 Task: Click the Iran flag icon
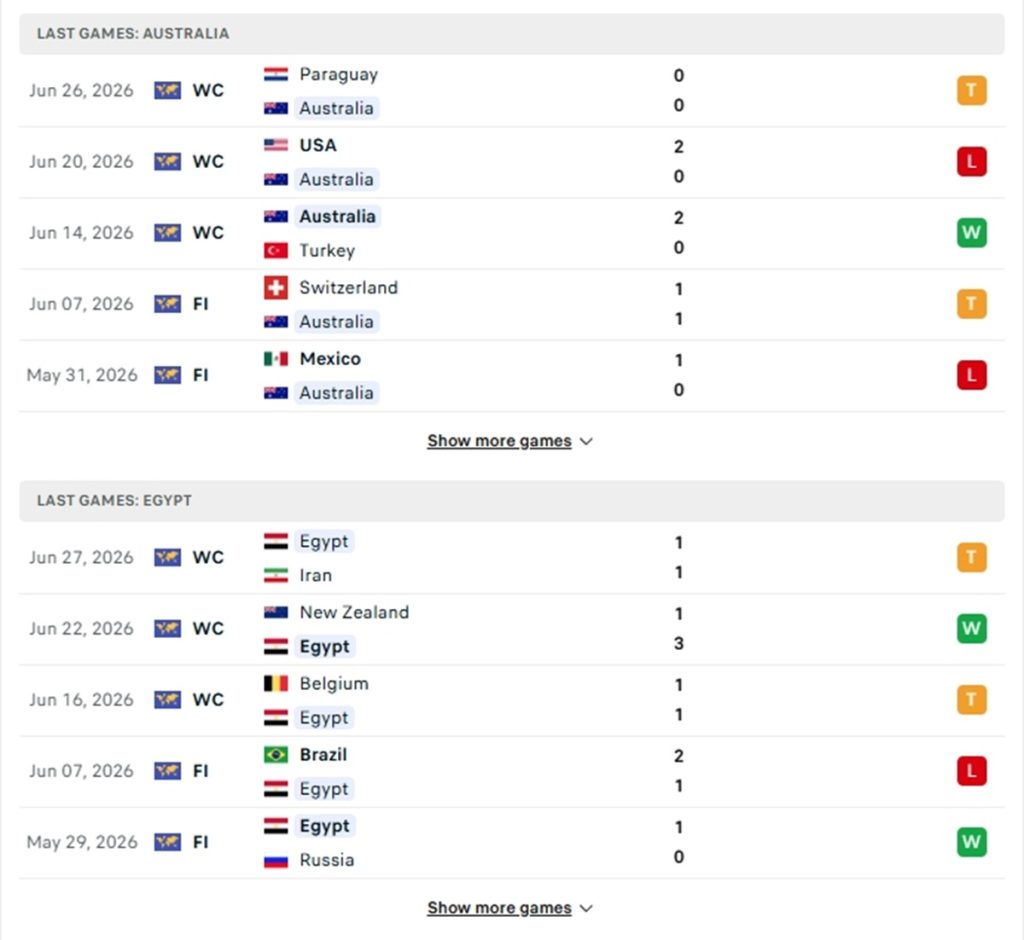point(276,575)
